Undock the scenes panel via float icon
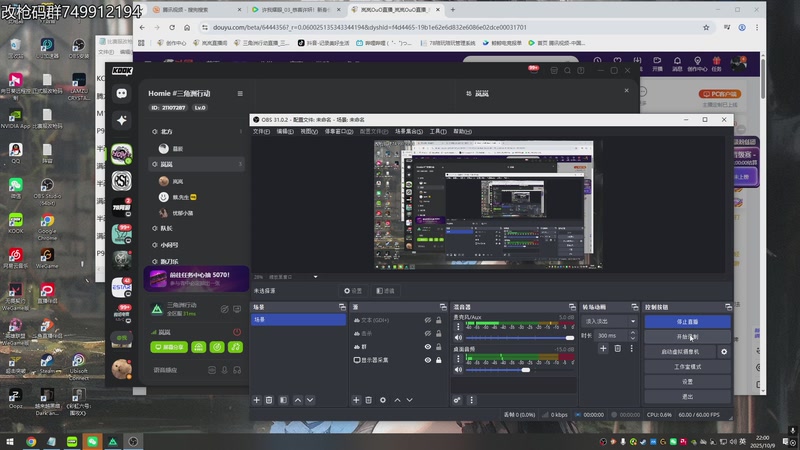800x450 pixels. point(342,307)
